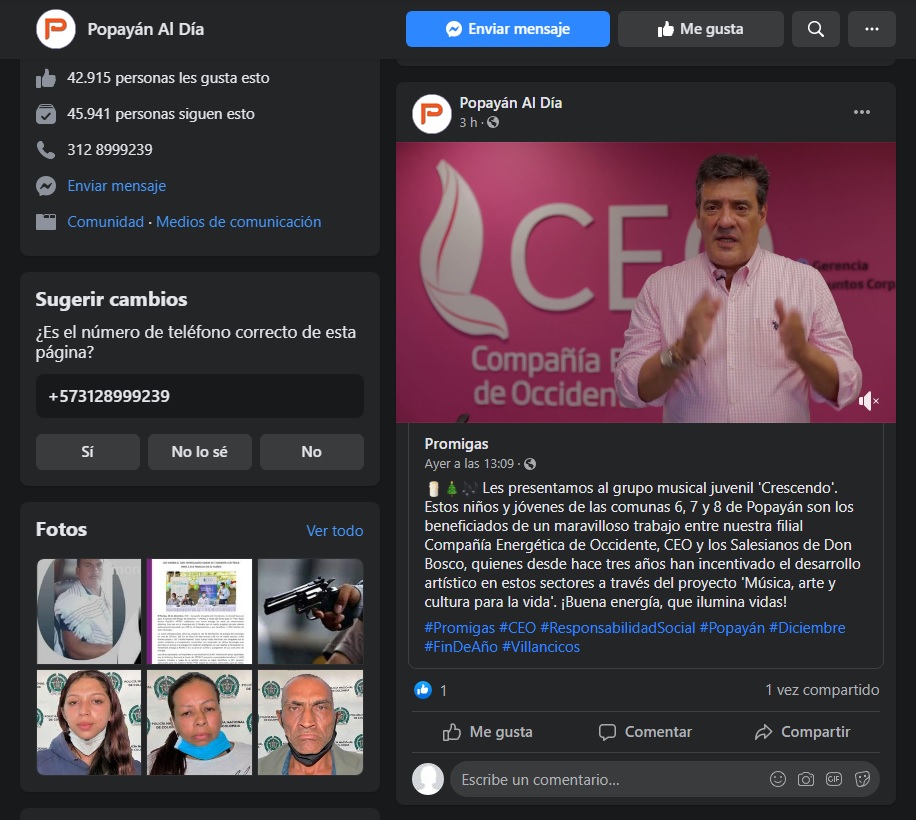Open the Enviar mensaje link in info panel
The width and height of the screenshot is (916, 820).
click(x=116, y=186)
